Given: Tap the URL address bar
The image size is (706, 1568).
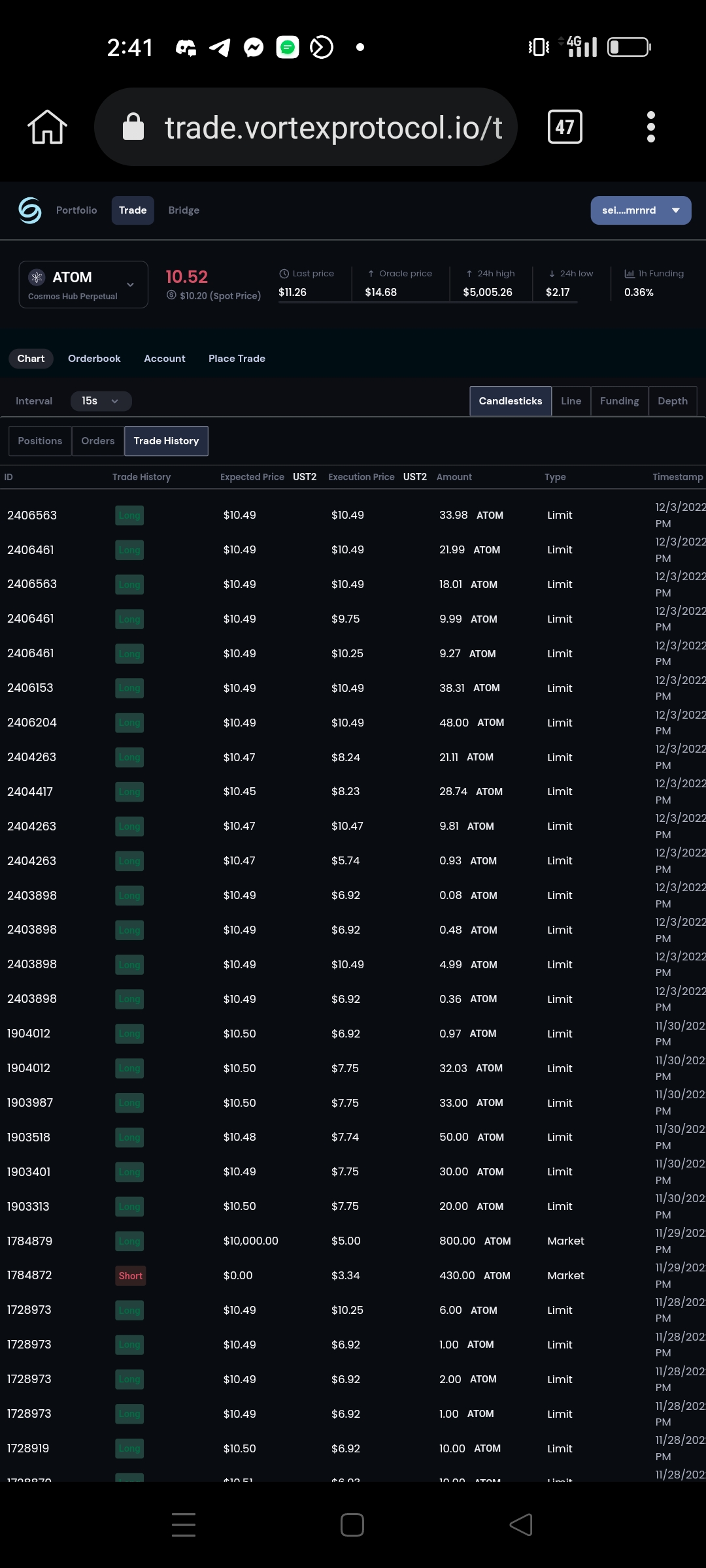Looking at the screenshot, I should pos(306,127).
